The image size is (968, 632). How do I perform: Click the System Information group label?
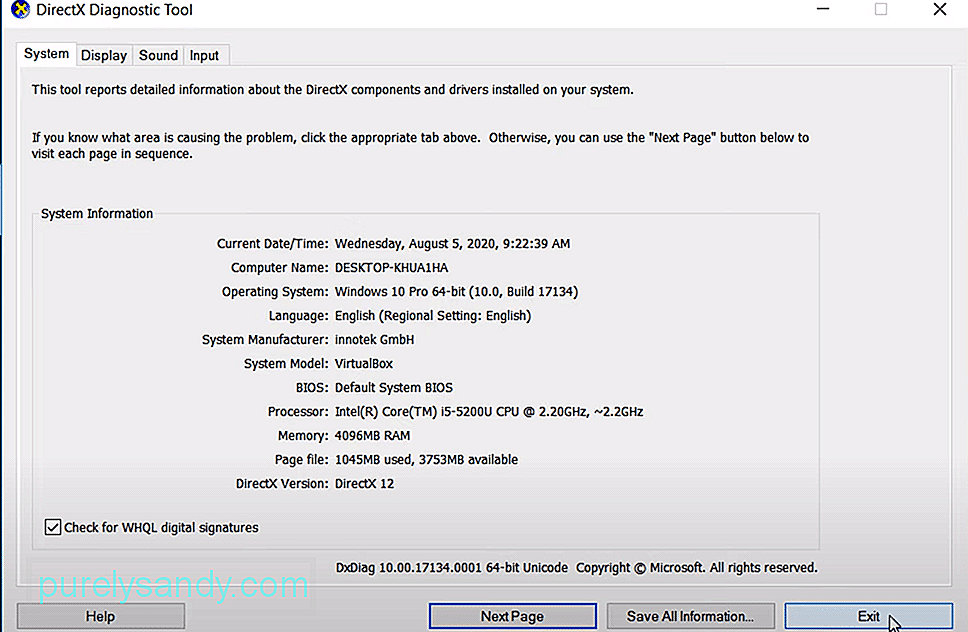point(97,214)
